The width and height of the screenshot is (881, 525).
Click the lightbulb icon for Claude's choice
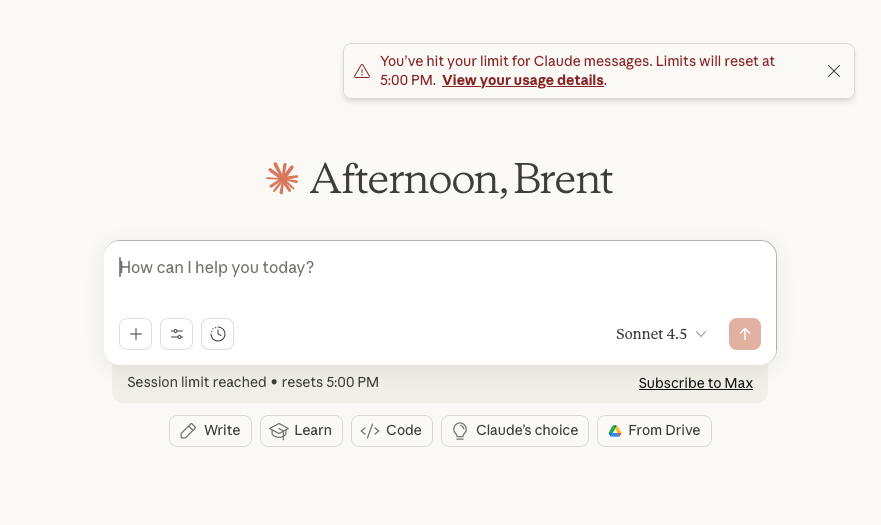[460, 431]
